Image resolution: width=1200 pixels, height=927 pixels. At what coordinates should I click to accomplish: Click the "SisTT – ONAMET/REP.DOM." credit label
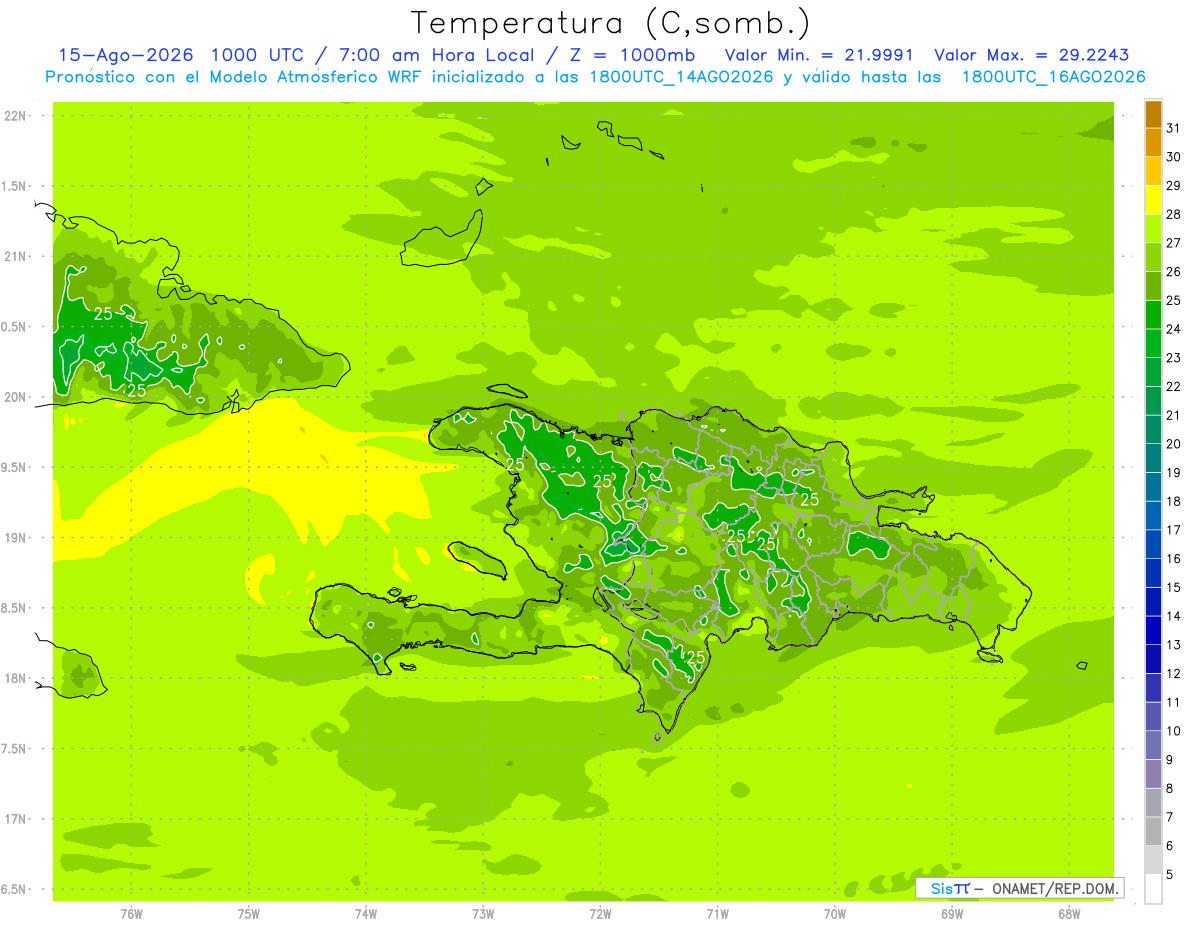click(x=1020, y=888)
